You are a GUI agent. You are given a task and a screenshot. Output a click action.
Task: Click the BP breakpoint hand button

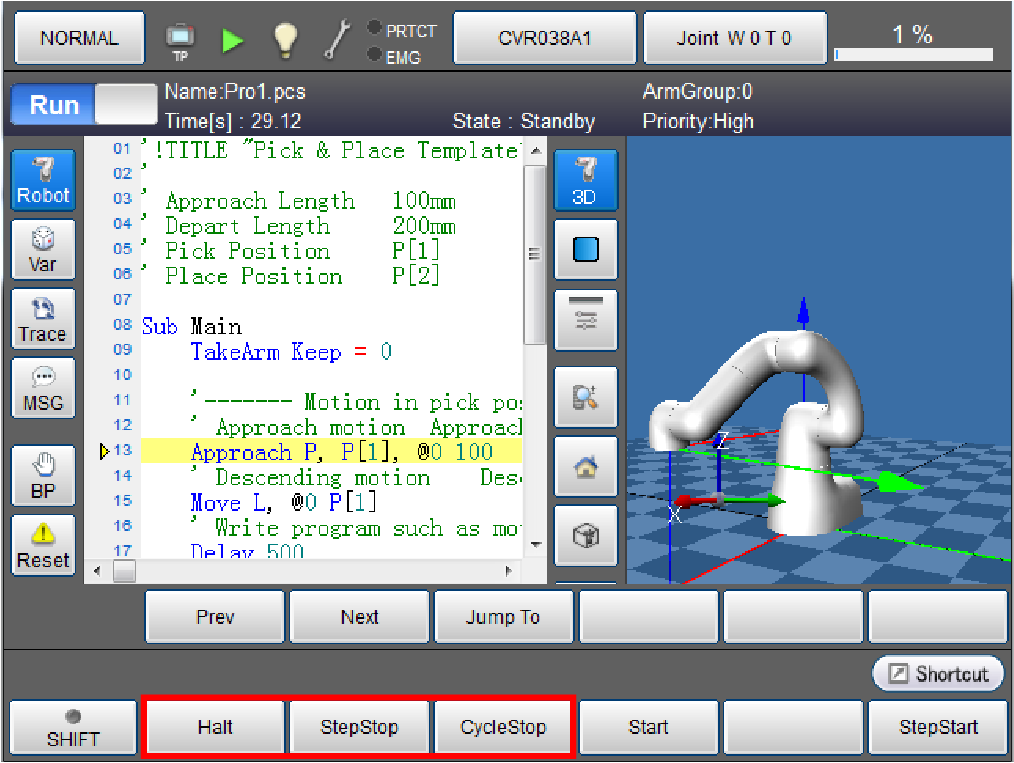pyautogui.click(x=43, y=476)
